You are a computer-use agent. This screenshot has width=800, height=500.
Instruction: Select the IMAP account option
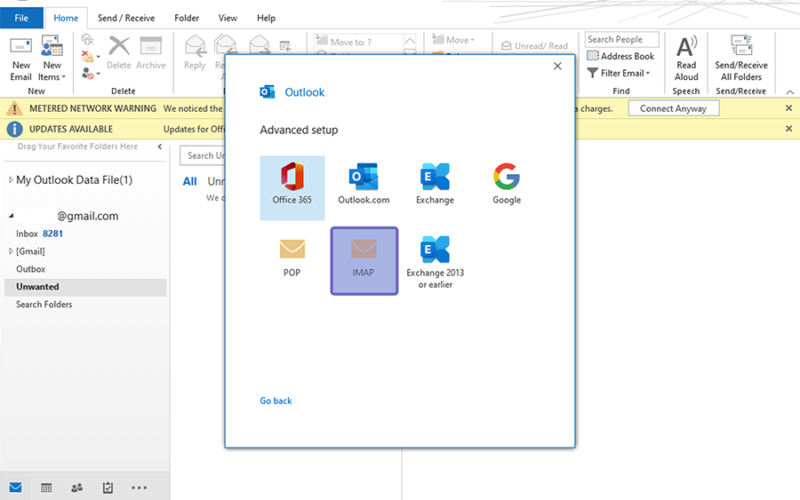pos(364,261)
